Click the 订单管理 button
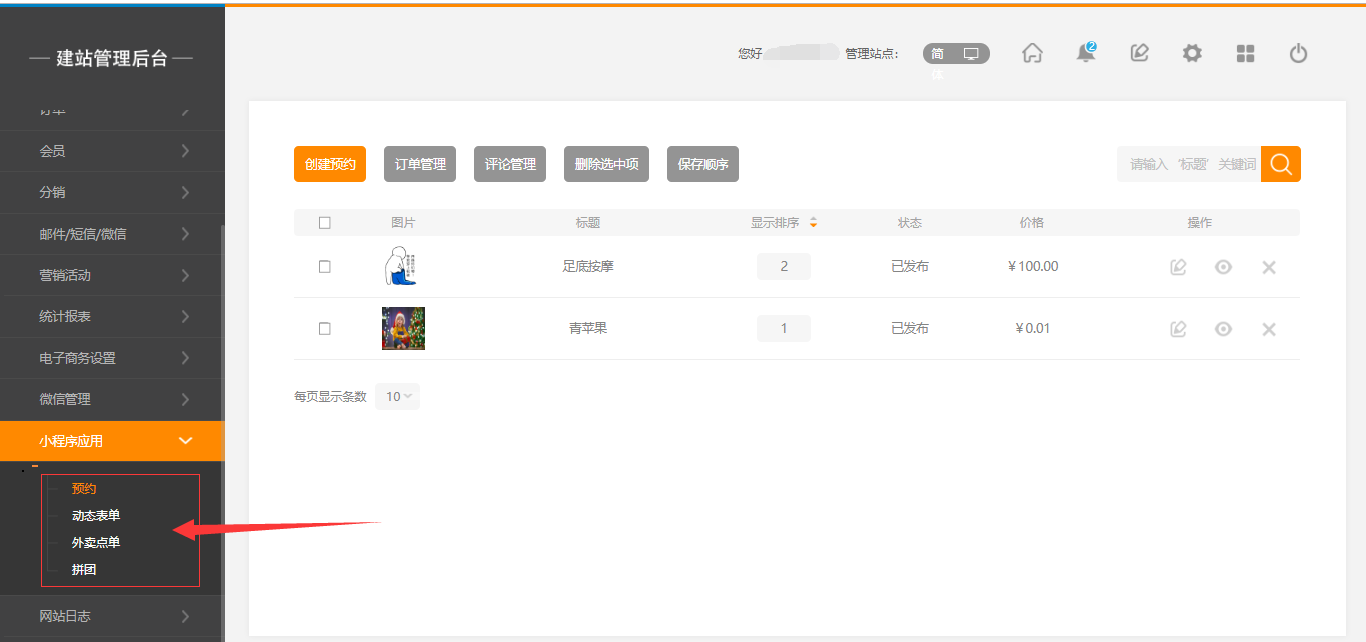1366x642 pixels. click(x=420, y=164)
